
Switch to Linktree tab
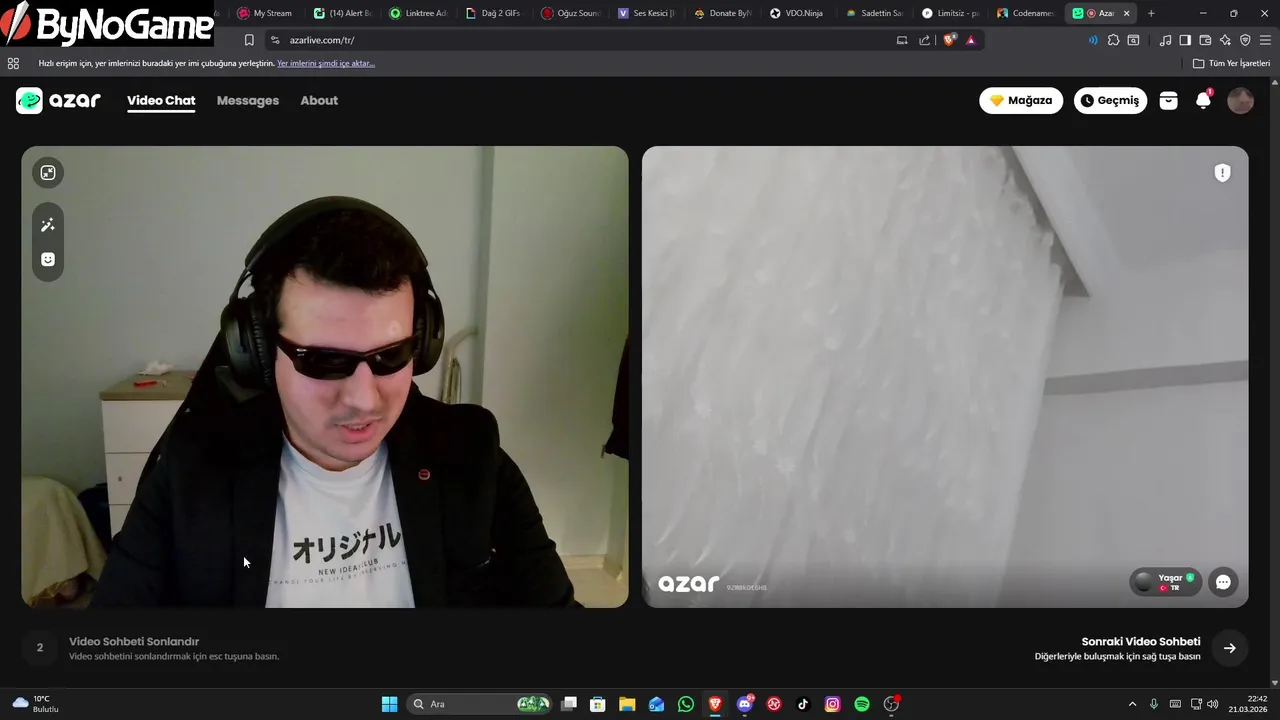(x=418, y=13)
